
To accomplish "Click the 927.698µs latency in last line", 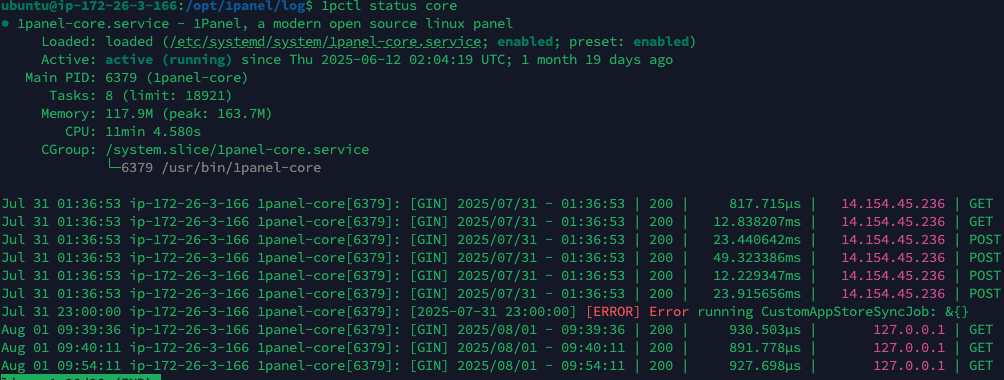I will pos(765,365).
